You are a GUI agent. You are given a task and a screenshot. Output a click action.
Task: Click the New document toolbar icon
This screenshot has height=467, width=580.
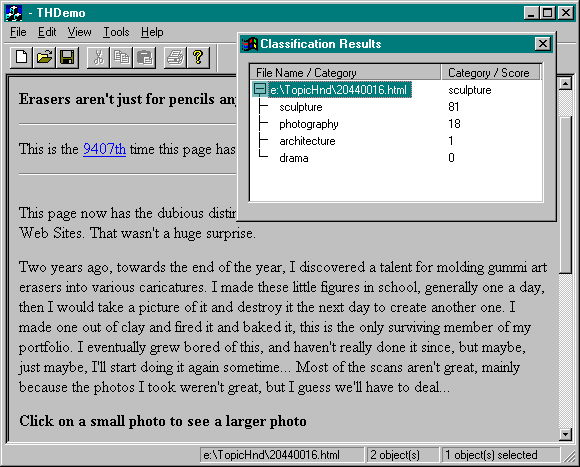tap(21, 57)
